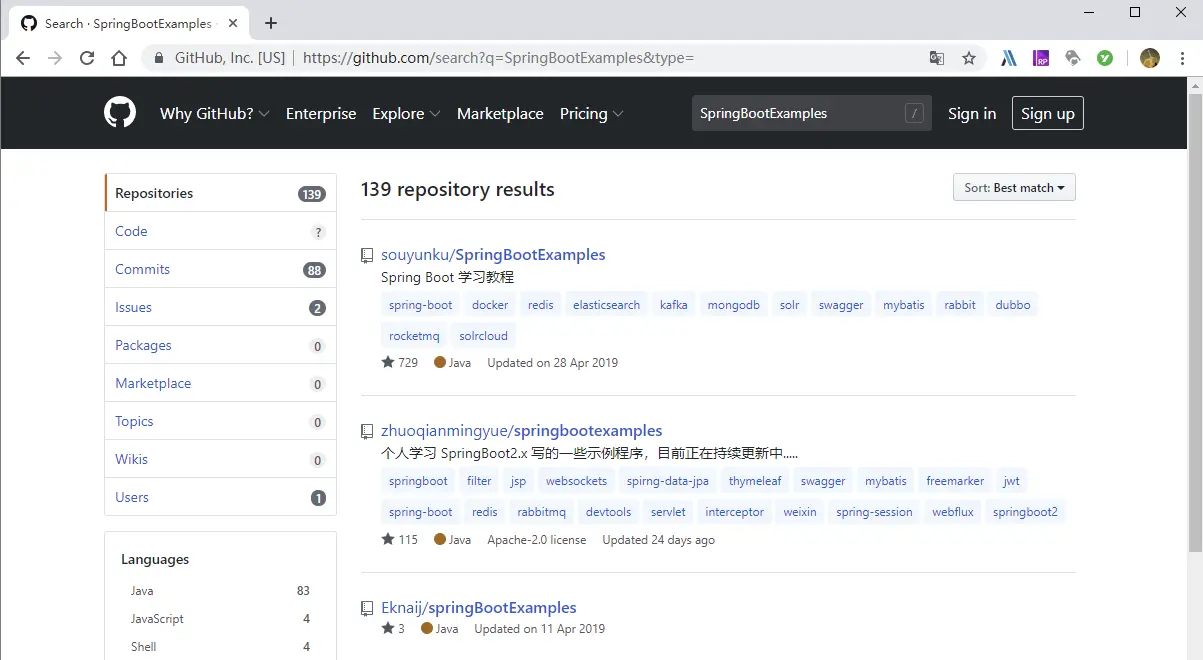The image size is (1203, 660).
Task: Click the 3 stars count
Action: click(393, 629)
